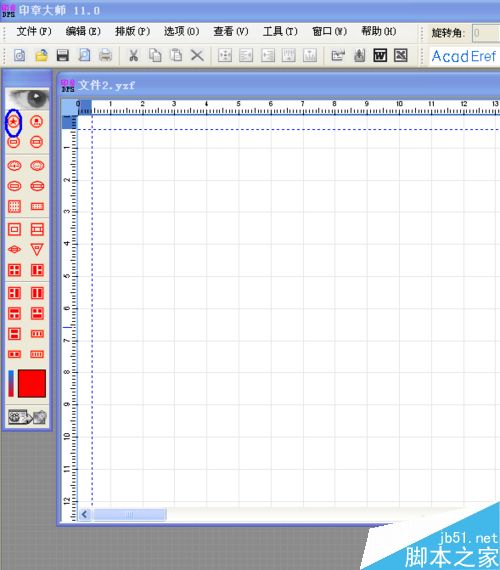This screenshot has width=500, height=570.
Task: Click the AcadEref font preview box
Action: pyautogui.click(x=464, y=56)
